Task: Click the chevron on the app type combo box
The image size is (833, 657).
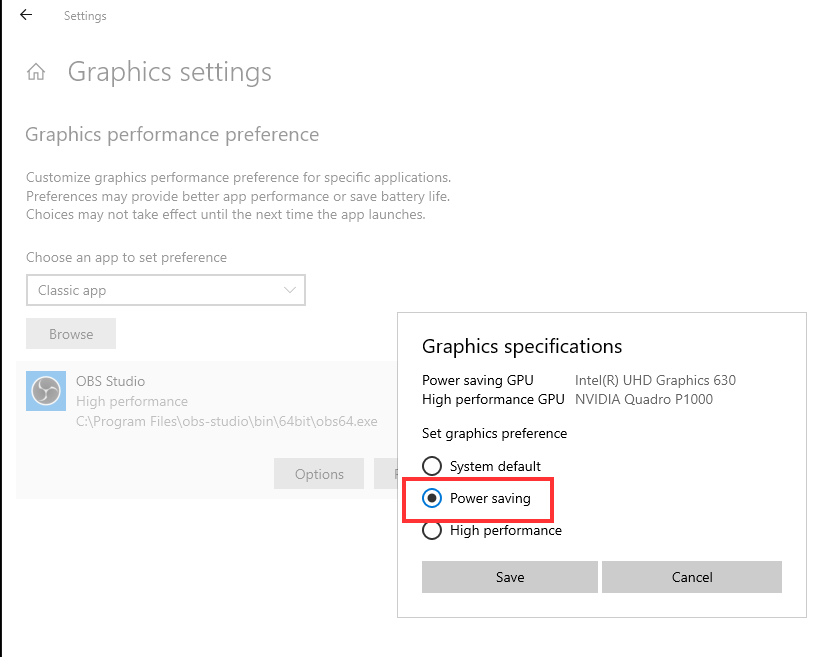Action: tap(290, 290)
